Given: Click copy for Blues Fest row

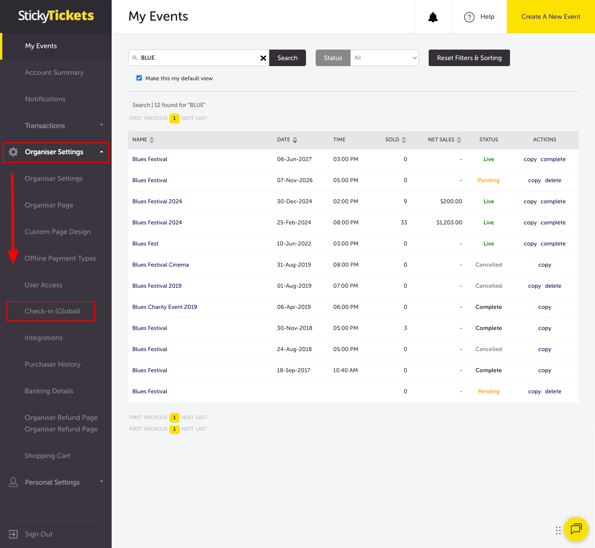Looking at the screenshot, I should coord(530,244).
